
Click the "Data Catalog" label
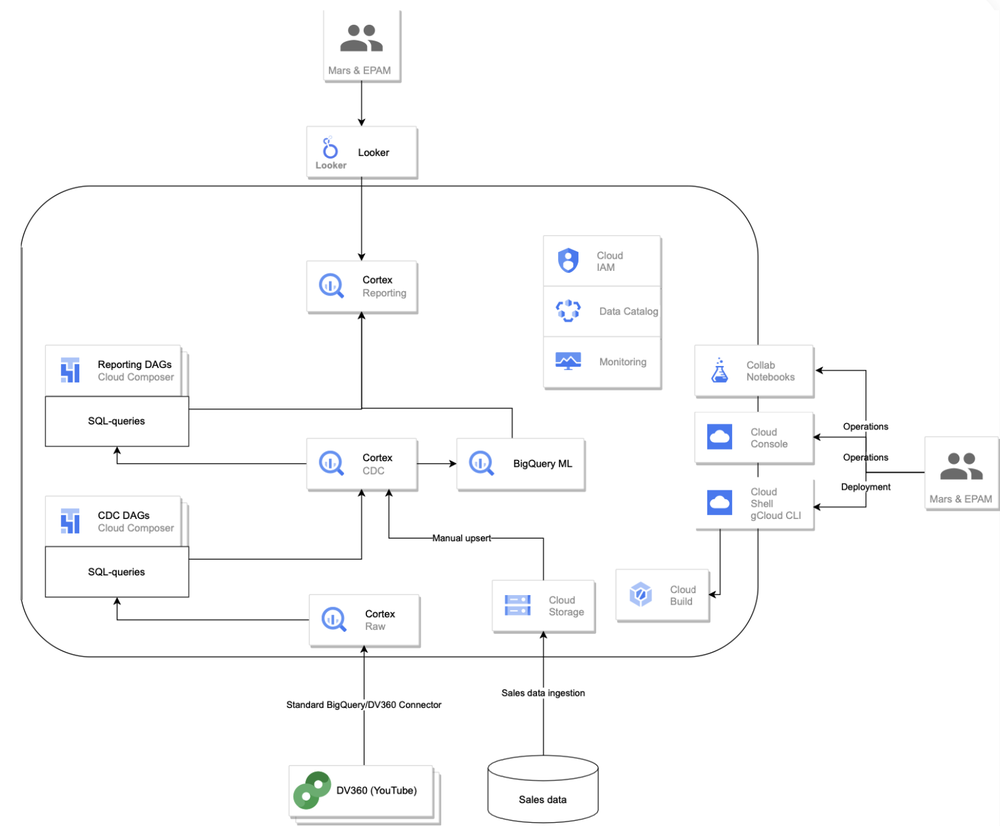[628, 311]
